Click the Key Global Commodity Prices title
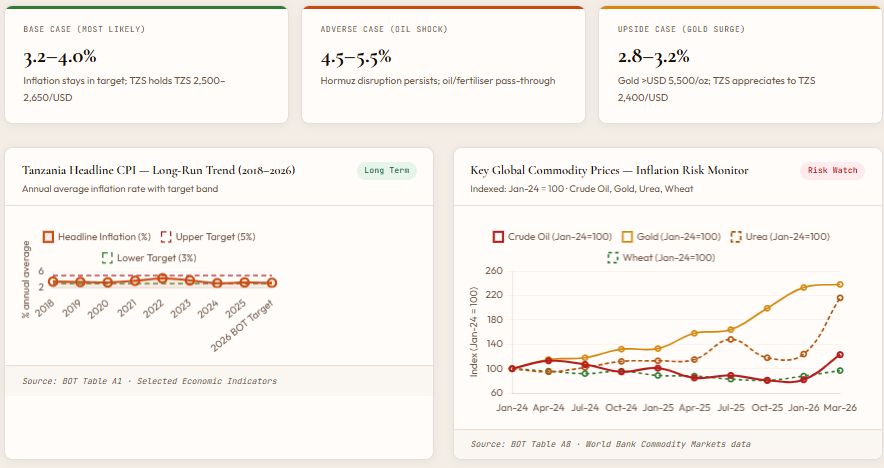Viewport: 884px width, 468px height. click(609, 170)
